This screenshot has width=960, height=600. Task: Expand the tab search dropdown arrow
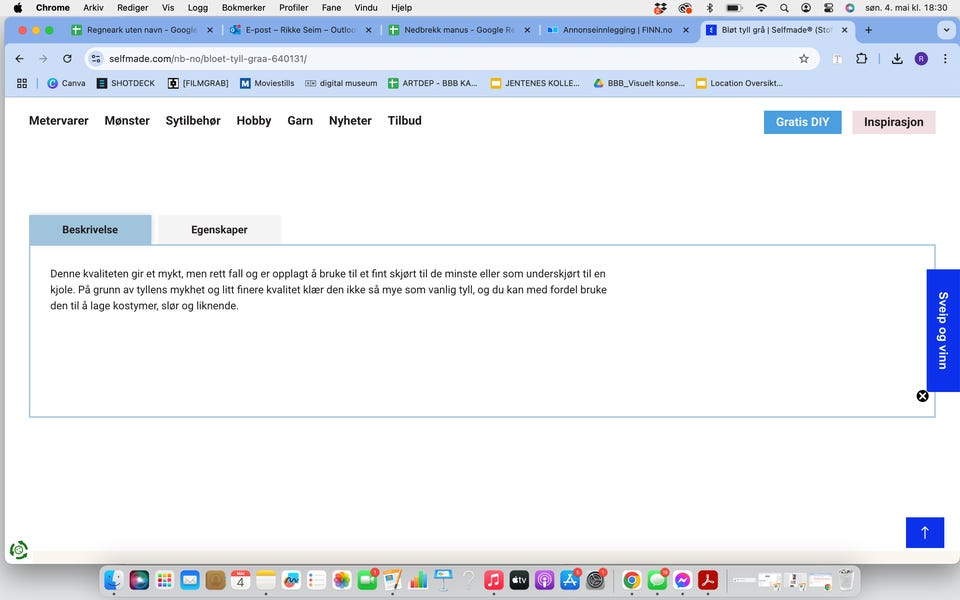[946, 30]
